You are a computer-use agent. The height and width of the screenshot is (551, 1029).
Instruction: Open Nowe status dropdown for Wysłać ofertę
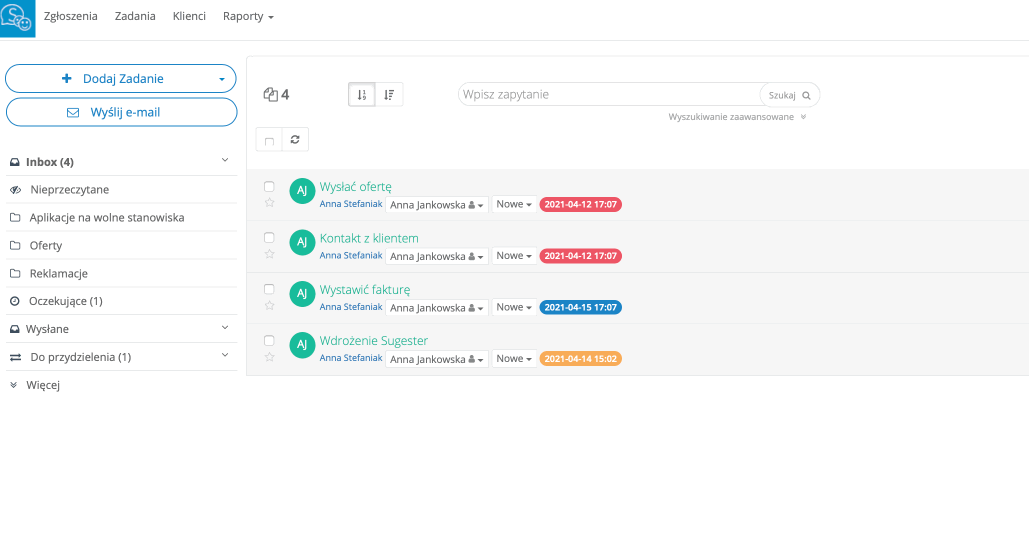514,204
